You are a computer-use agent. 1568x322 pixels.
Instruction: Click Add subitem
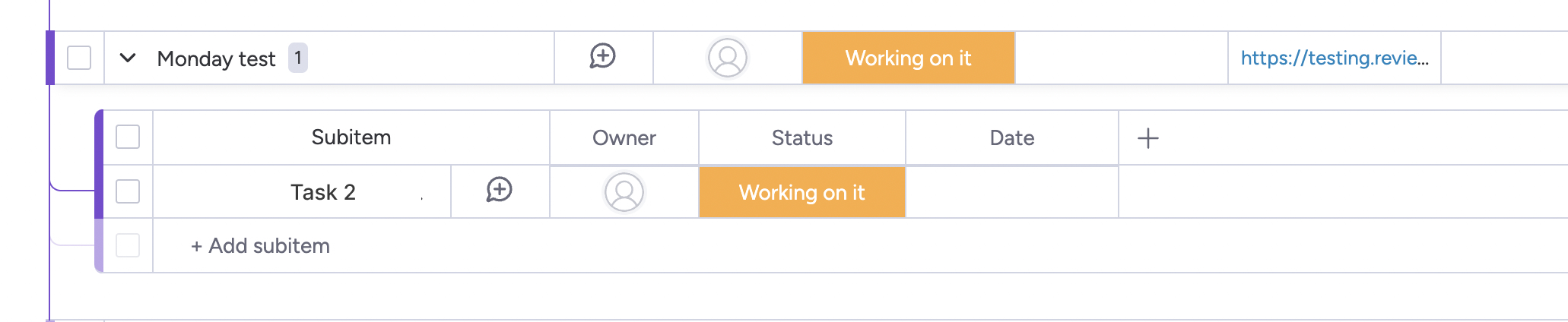click(260, 246)
